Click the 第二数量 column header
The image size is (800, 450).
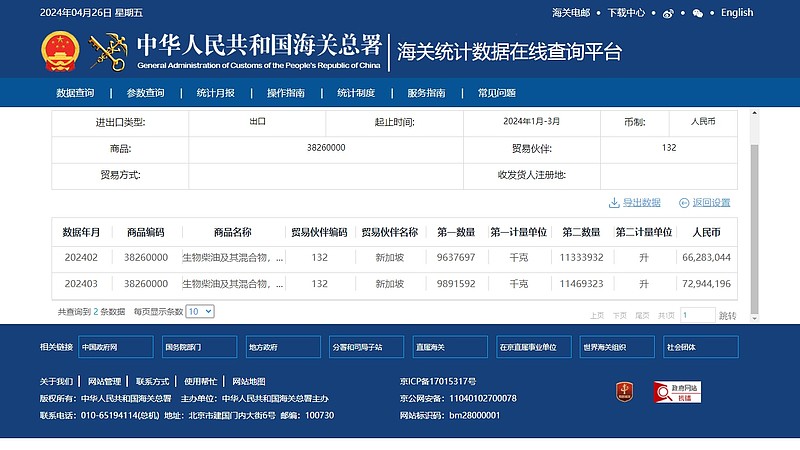coord(582,233)
